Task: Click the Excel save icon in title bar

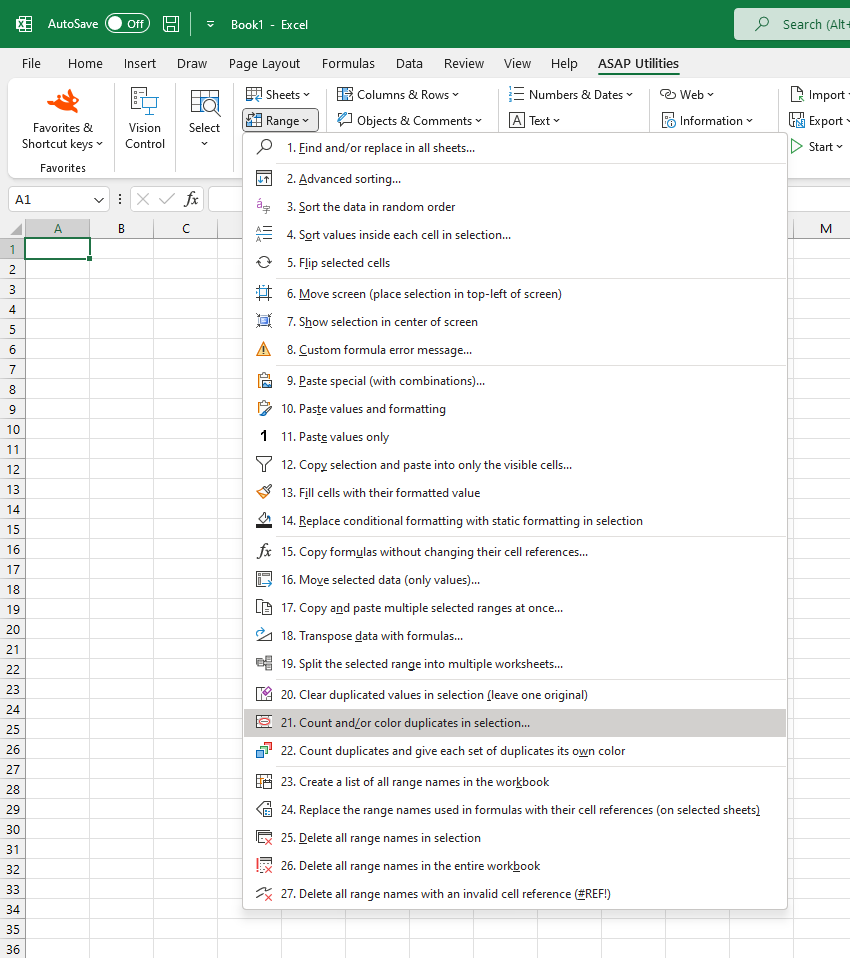Action: click(171, 24)
